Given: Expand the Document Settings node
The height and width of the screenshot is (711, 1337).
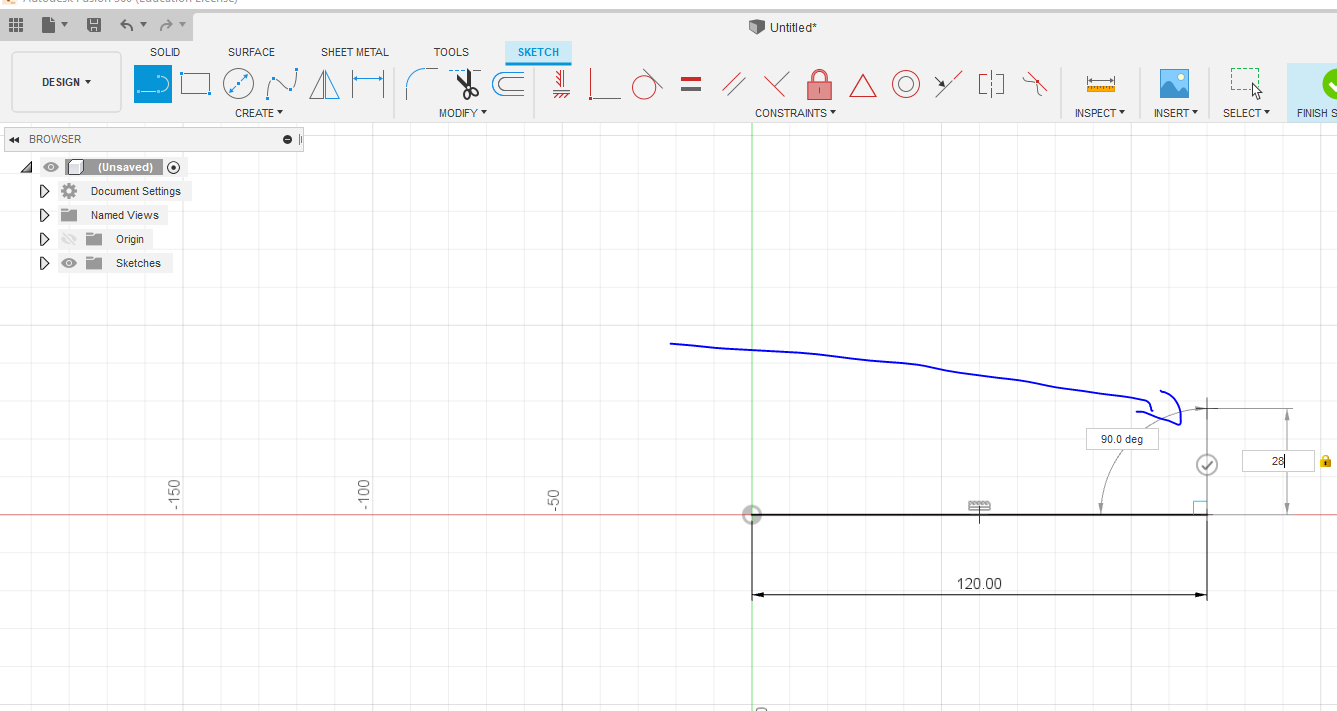Looking at the screenshot, I should 44,191.
